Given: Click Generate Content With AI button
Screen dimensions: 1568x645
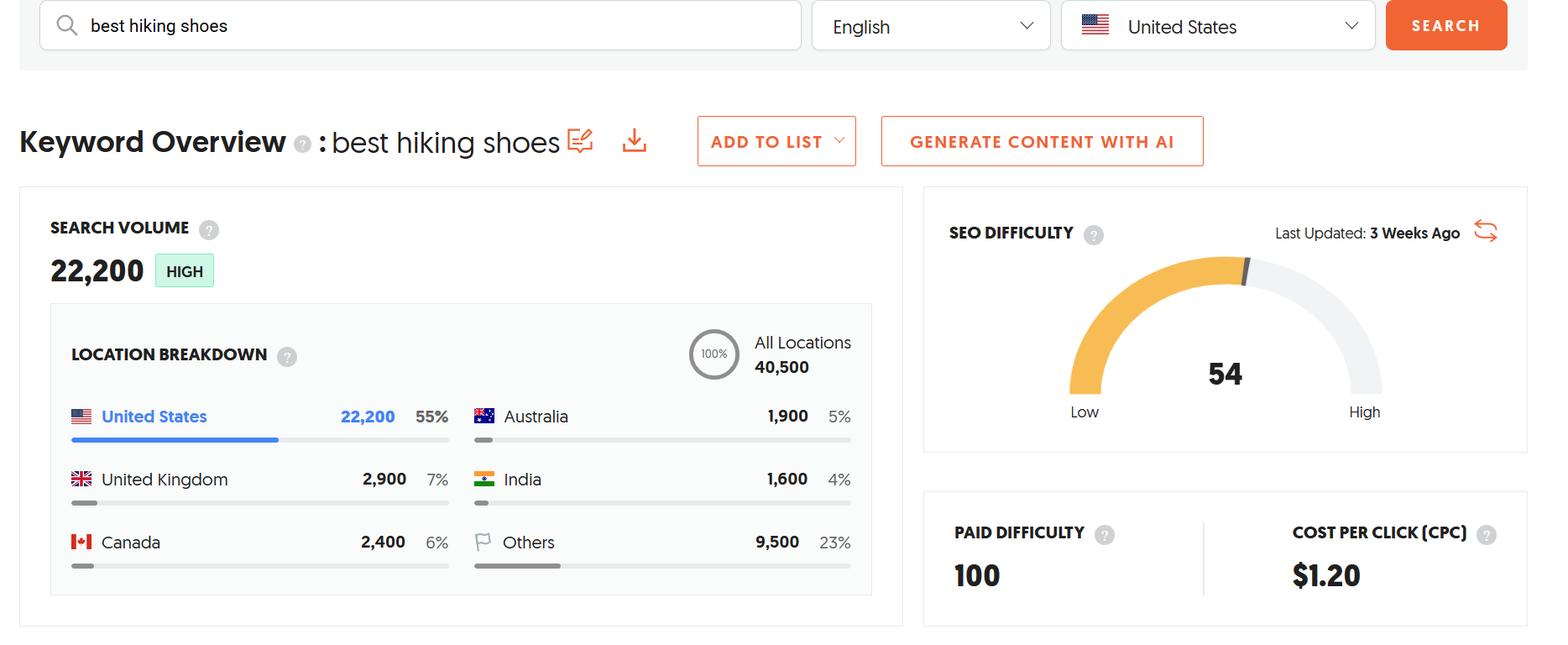Looking at the screenshot, I should coord(1042,141).
